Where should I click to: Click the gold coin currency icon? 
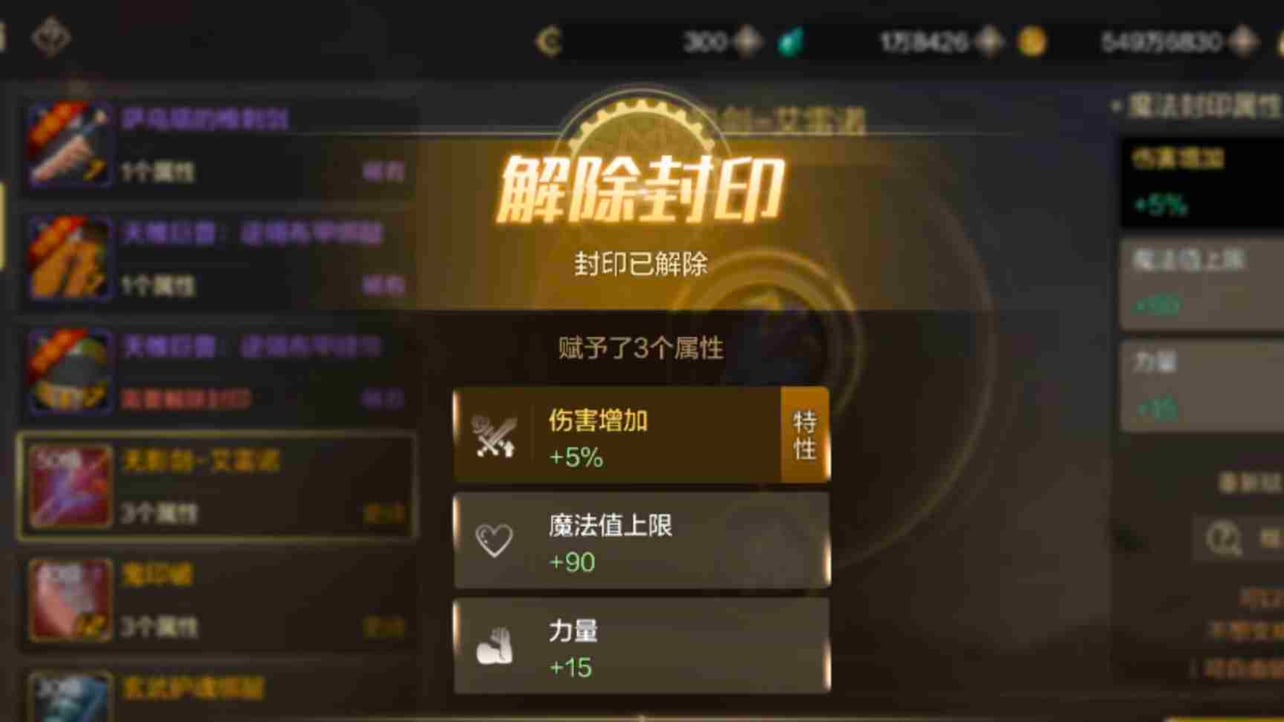(1032, 42)
